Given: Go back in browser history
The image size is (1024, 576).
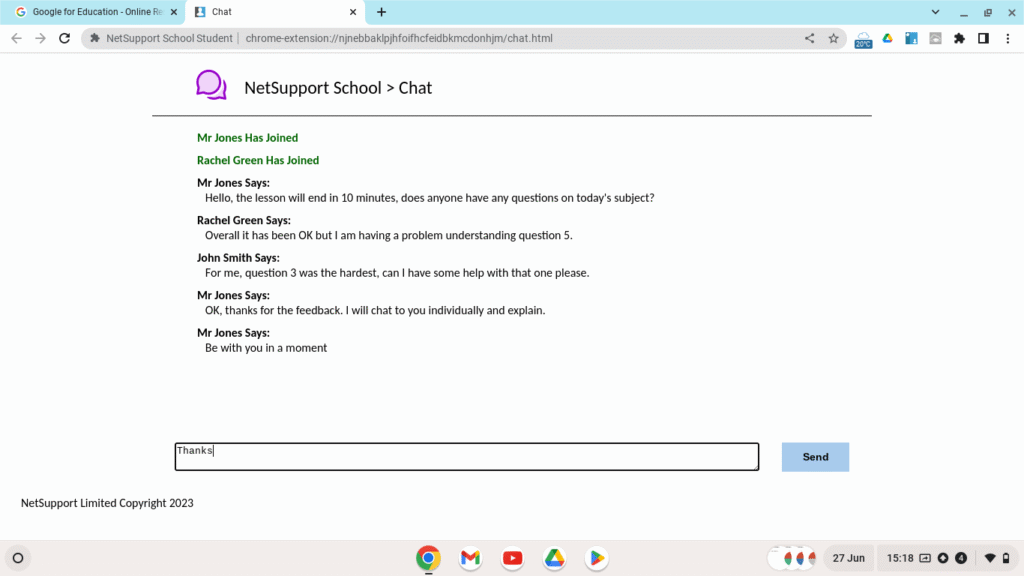Looking at the screenshot, I should (16, 39).
